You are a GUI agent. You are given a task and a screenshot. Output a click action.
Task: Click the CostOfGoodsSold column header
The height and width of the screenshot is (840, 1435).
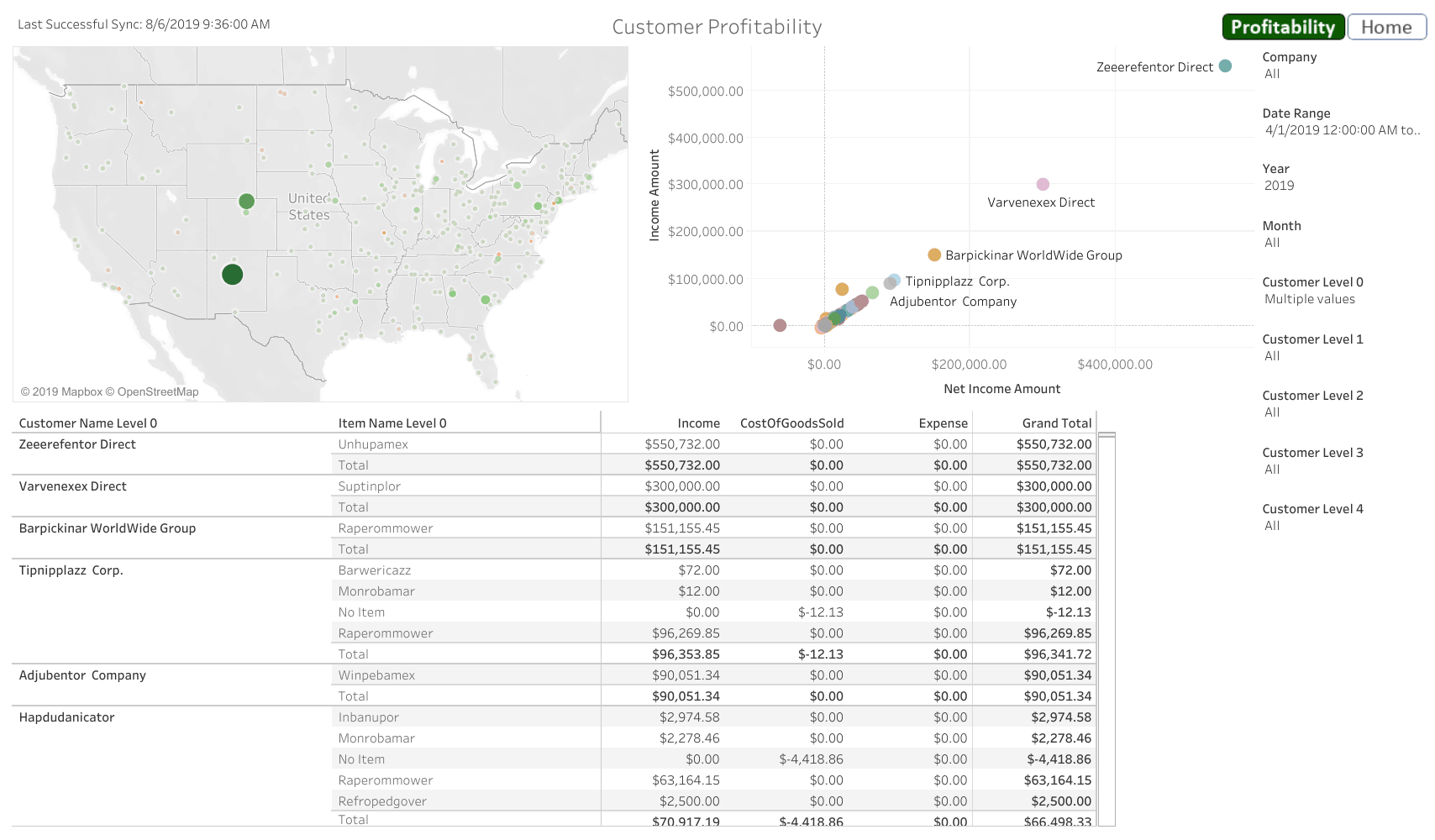(x=791, y=423)
